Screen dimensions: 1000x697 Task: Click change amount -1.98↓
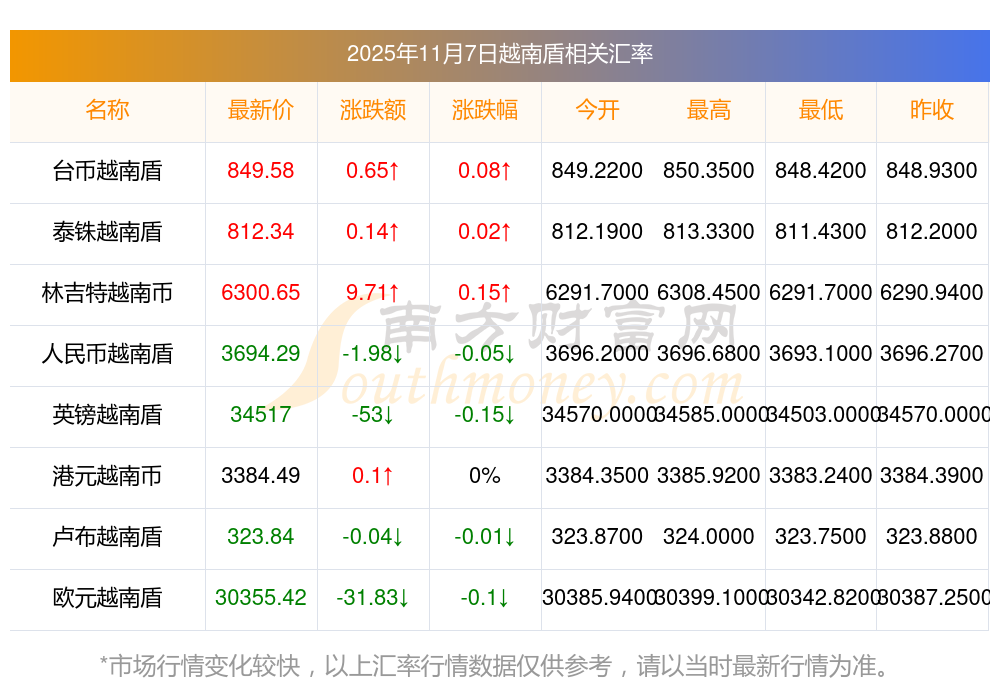(373, 353)
